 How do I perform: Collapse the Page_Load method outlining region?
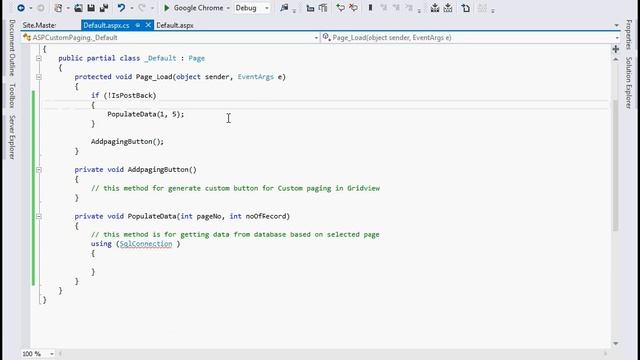point(39,77)
